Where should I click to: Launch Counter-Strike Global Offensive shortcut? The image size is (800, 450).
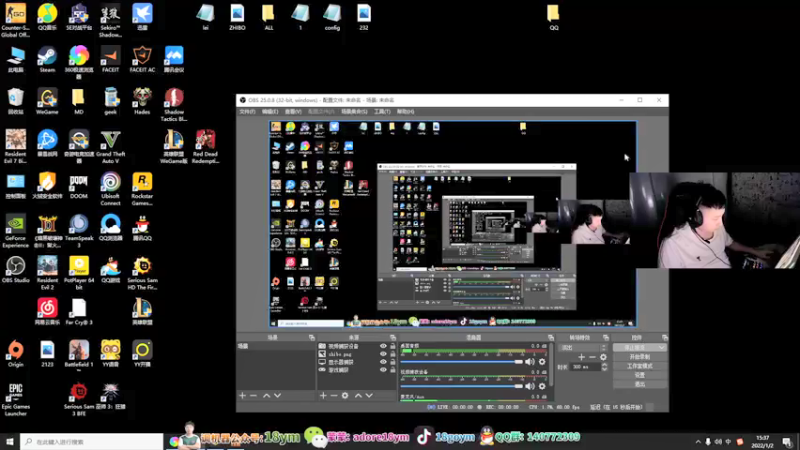tap(15, 21)
